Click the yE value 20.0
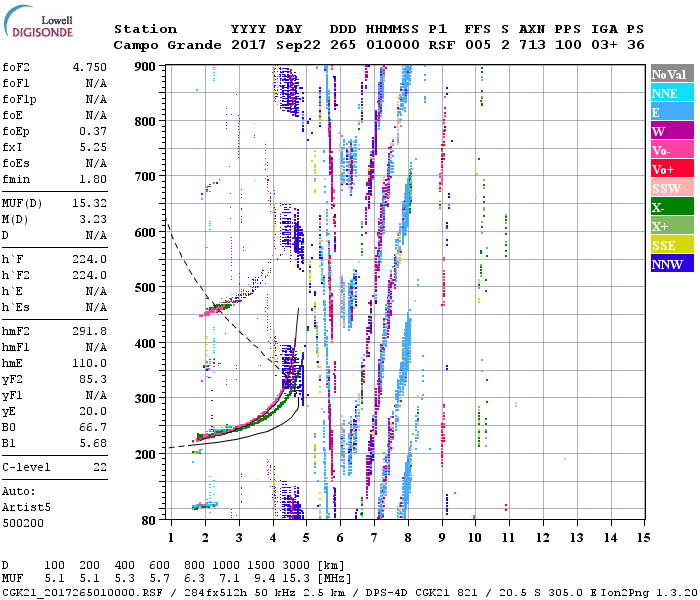 [93, 412]
